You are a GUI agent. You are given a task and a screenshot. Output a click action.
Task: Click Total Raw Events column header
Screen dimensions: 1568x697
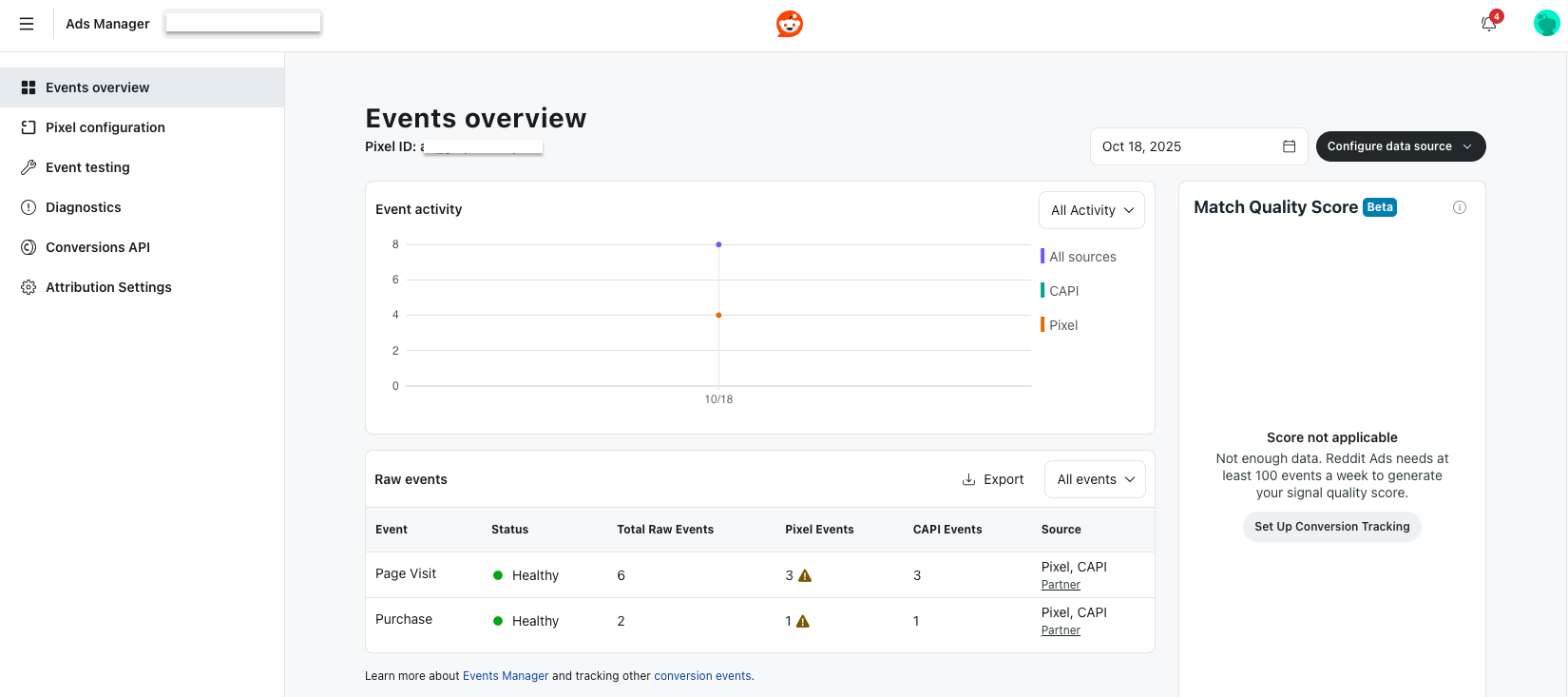(x=665, y=530)
